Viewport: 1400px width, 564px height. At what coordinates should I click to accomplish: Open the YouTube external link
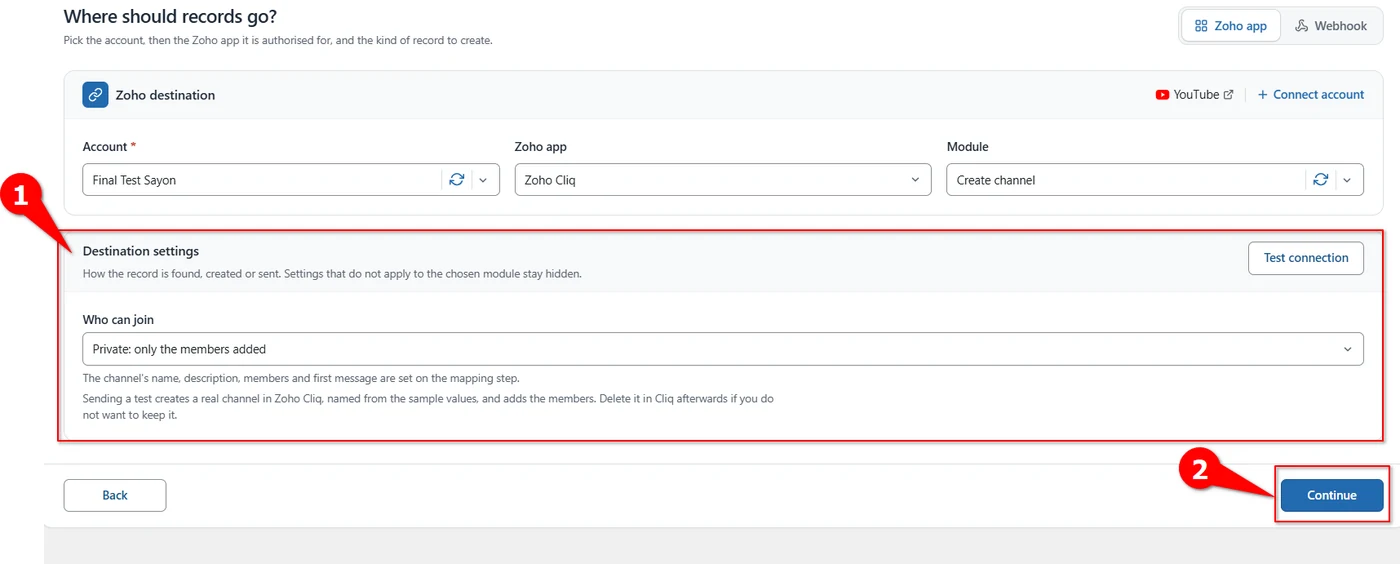[1194, 95]
